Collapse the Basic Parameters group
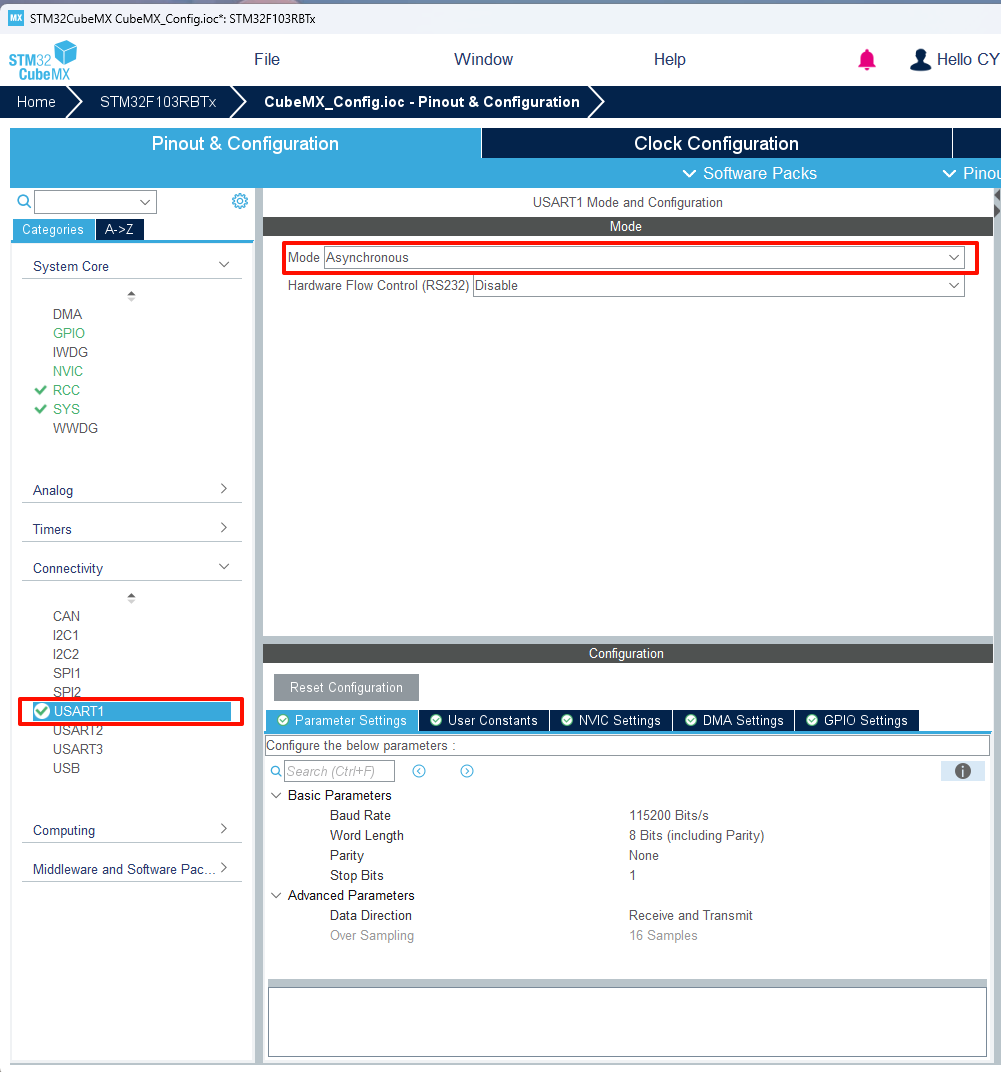The height and width of the screenshot is (1072, 1001). pos(276,795)
